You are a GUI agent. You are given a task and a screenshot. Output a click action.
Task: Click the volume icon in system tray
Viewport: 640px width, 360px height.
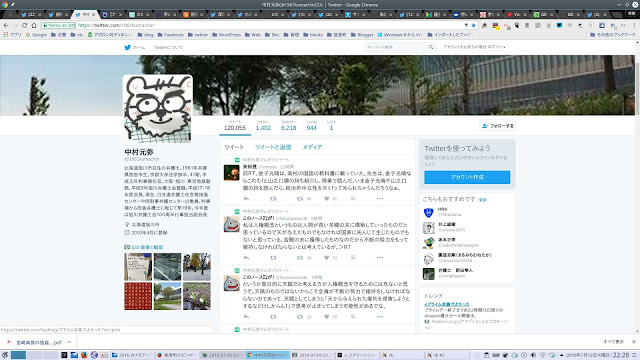coord(533,355)
